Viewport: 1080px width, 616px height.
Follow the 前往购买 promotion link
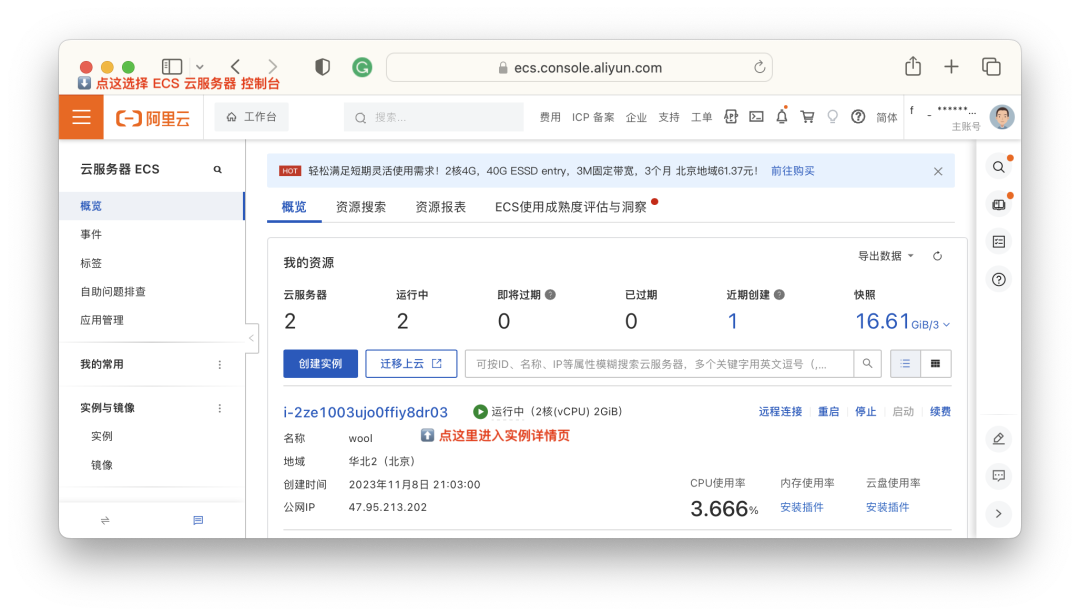coord(793,171)
